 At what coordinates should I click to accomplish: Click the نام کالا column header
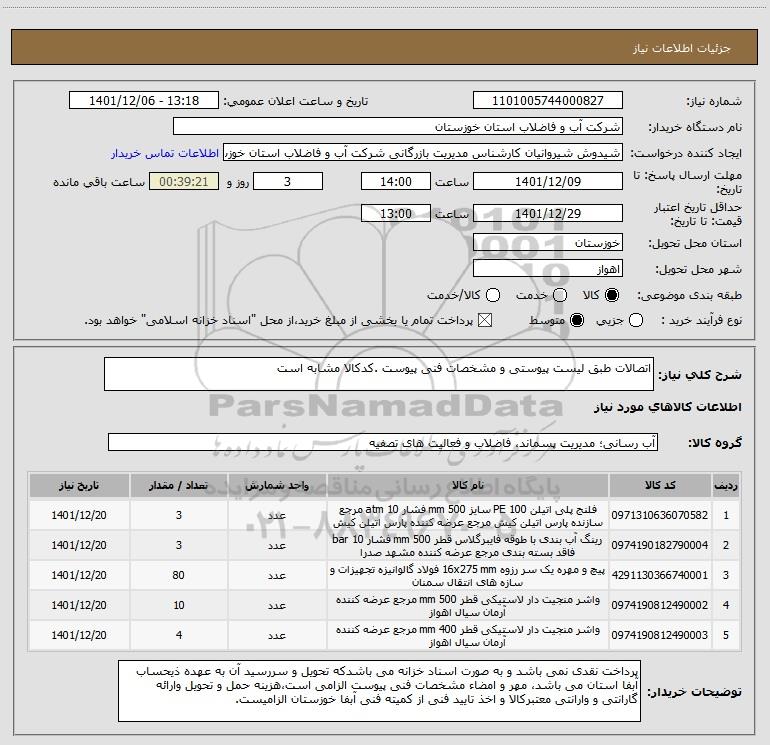coord(468,485)
